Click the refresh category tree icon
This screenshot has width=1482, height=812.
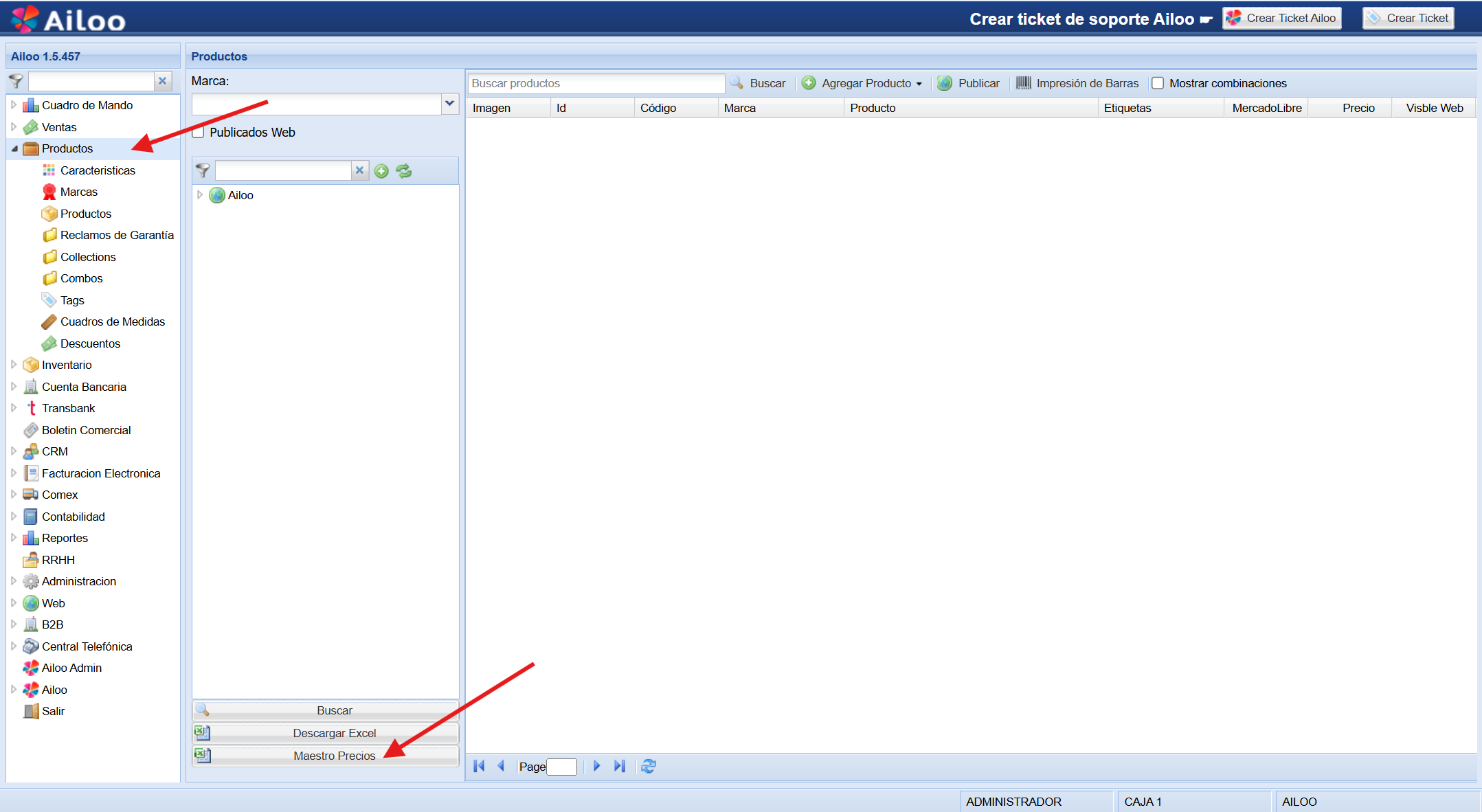(404, 171)
